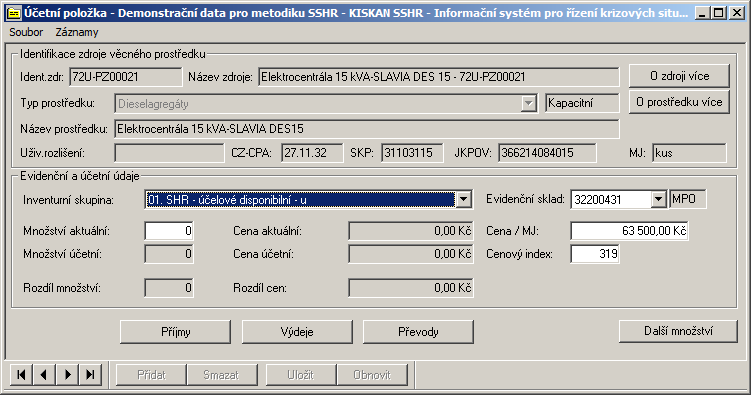Click the CZ-CPA field 27.11.32
This screenshot has height=395, width=751.
[x=312, y=153]
